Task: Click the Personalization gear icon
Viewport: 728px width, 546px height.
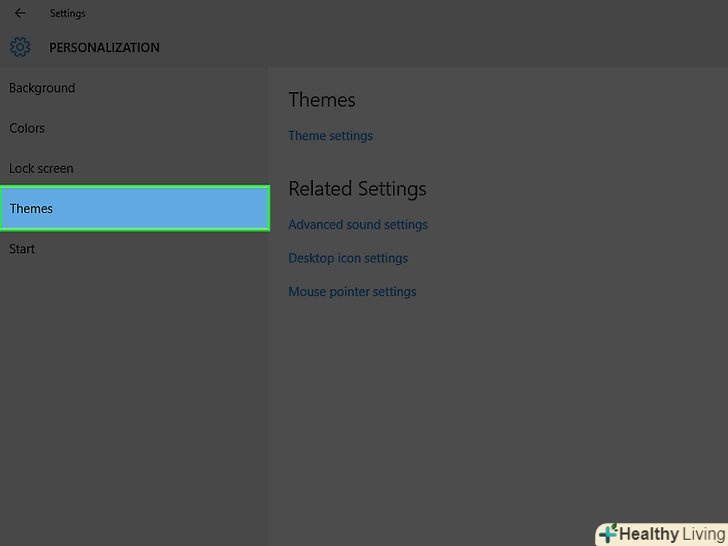Action: click(x=20, y=47)
